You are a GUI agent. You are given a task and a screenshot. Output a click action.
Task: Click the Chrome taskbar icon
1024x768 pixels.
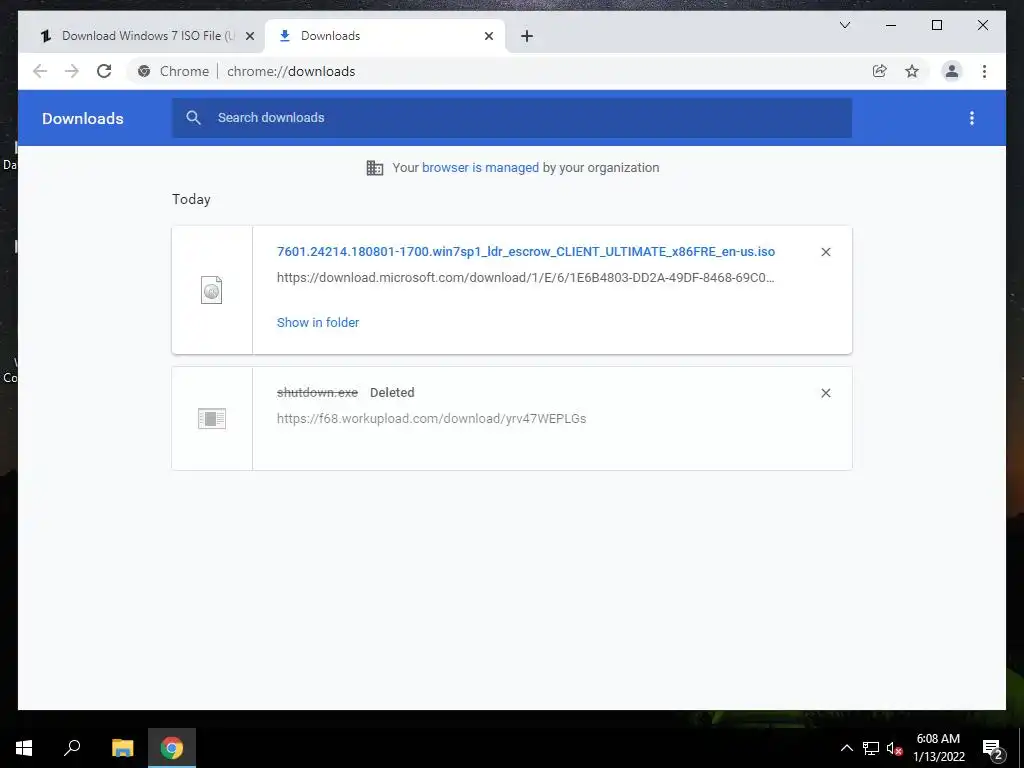(x=172, y=748)
